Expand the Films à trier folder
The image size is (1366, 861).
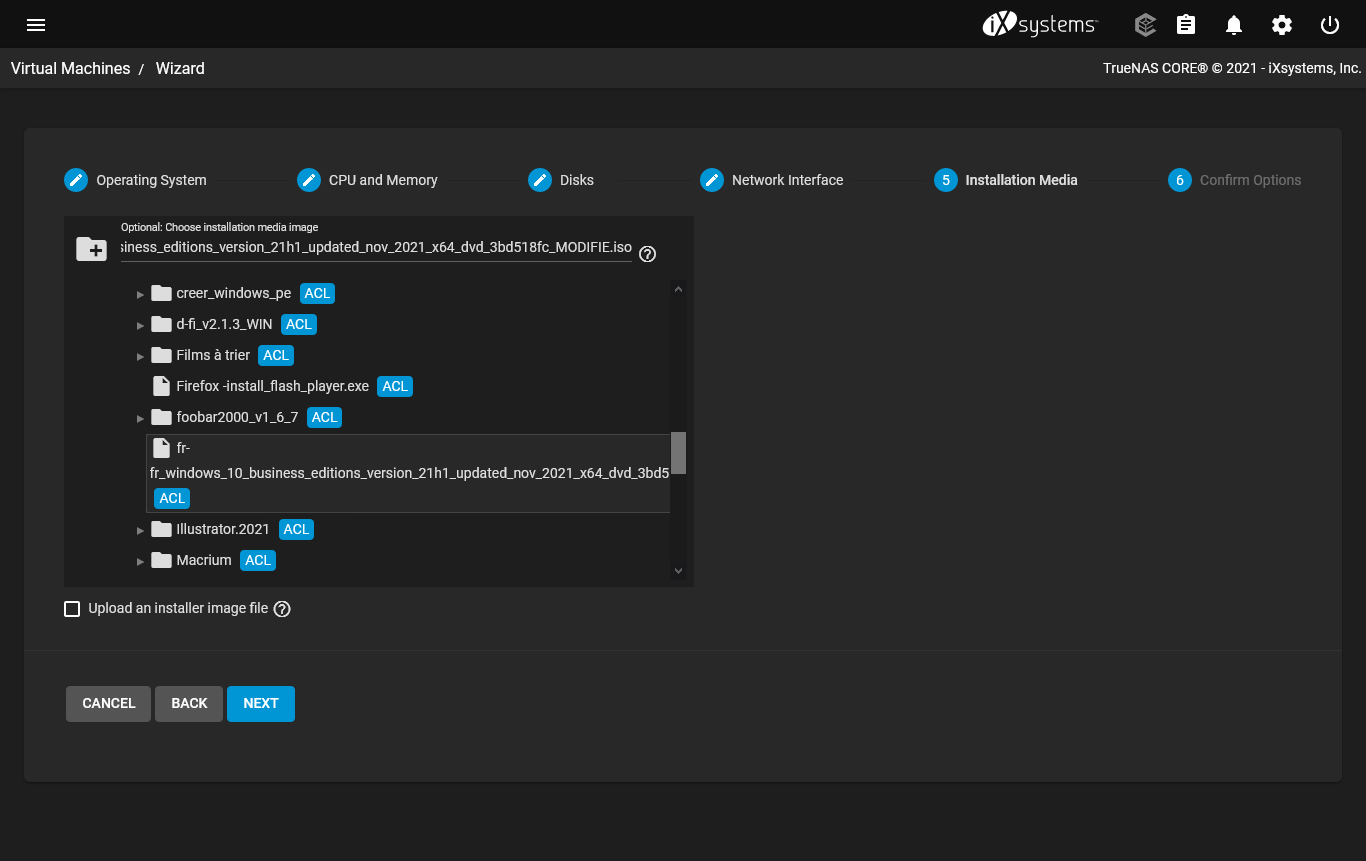[141, 356]
